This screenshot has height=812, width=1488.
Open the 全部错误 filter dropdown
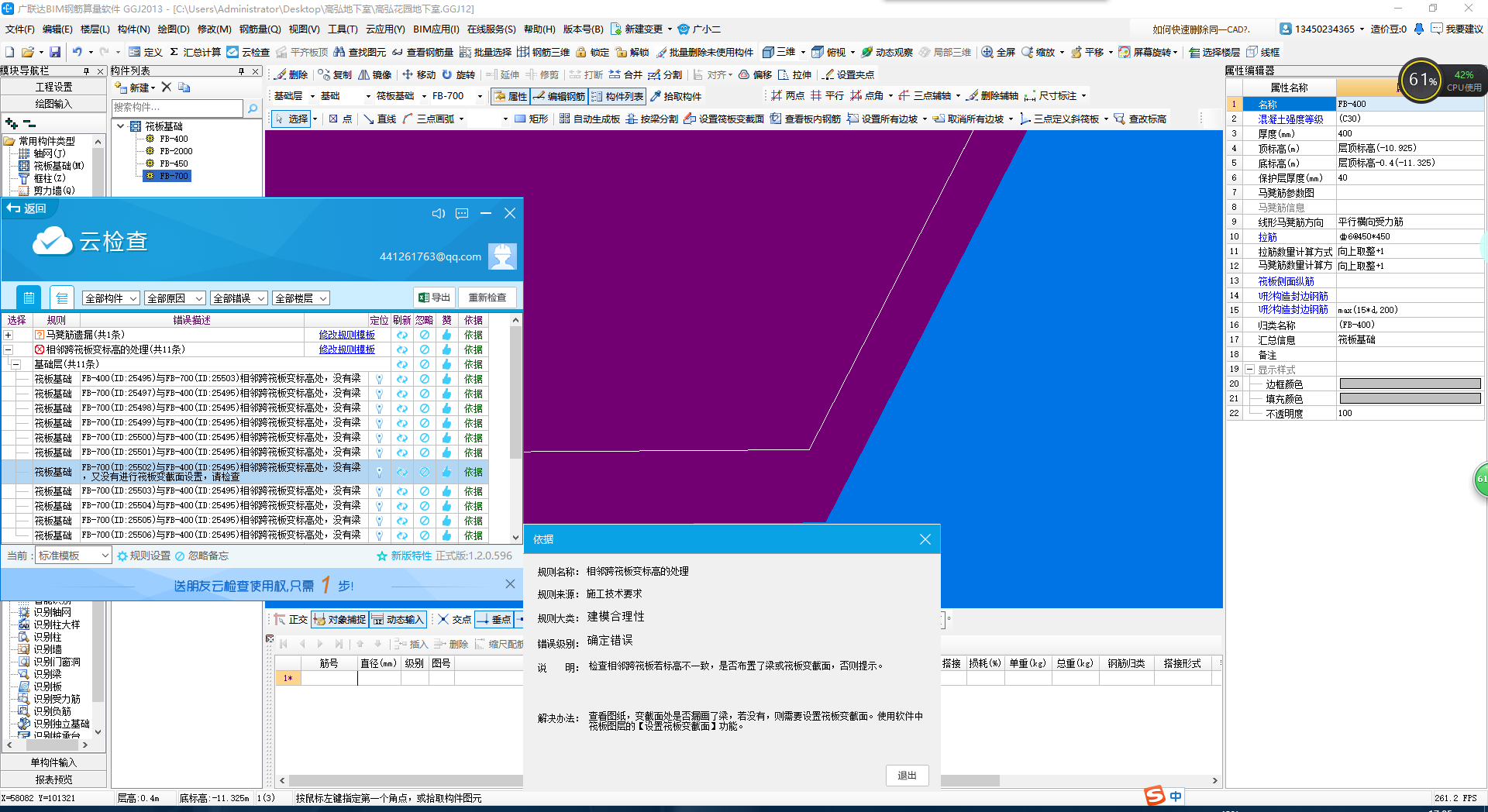click(x=239, y=298)
